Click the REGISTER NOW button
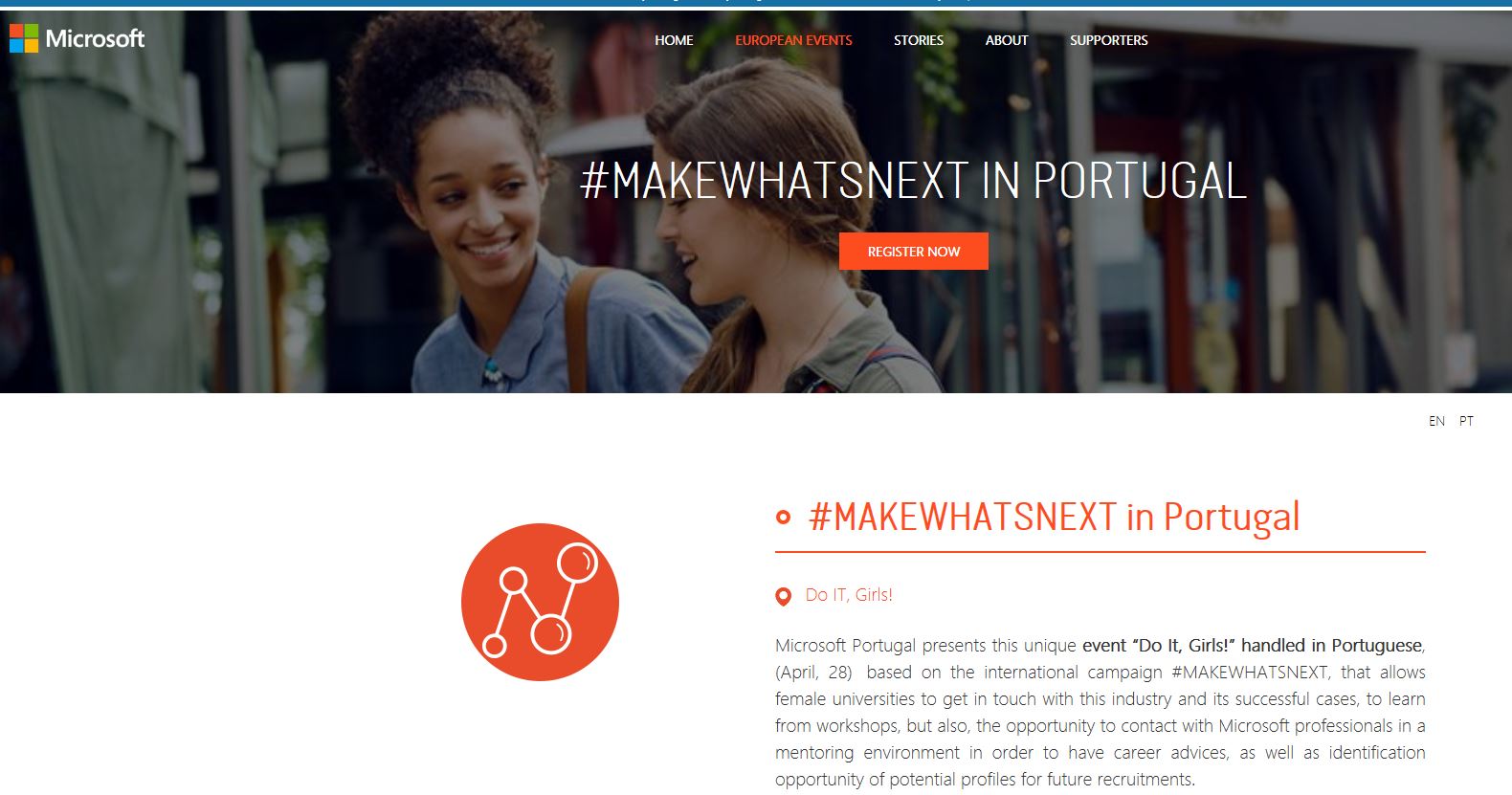Screen dimensions: 1512x795 [914, 252]
